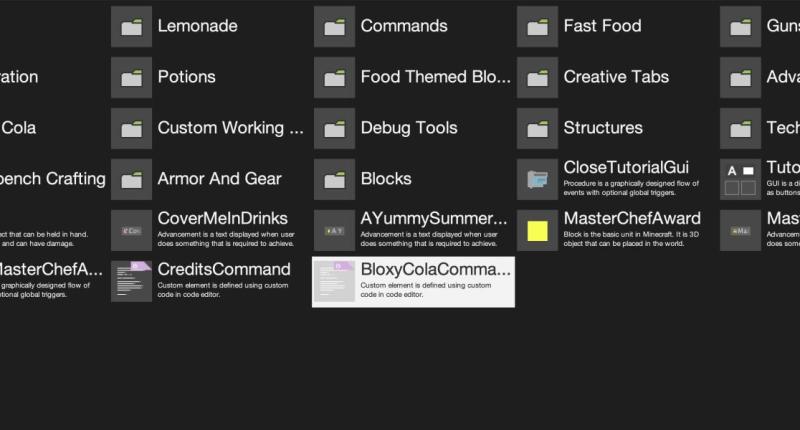Click the MasterChefAward block name
The image size is (800, 430).
[632, 218]
